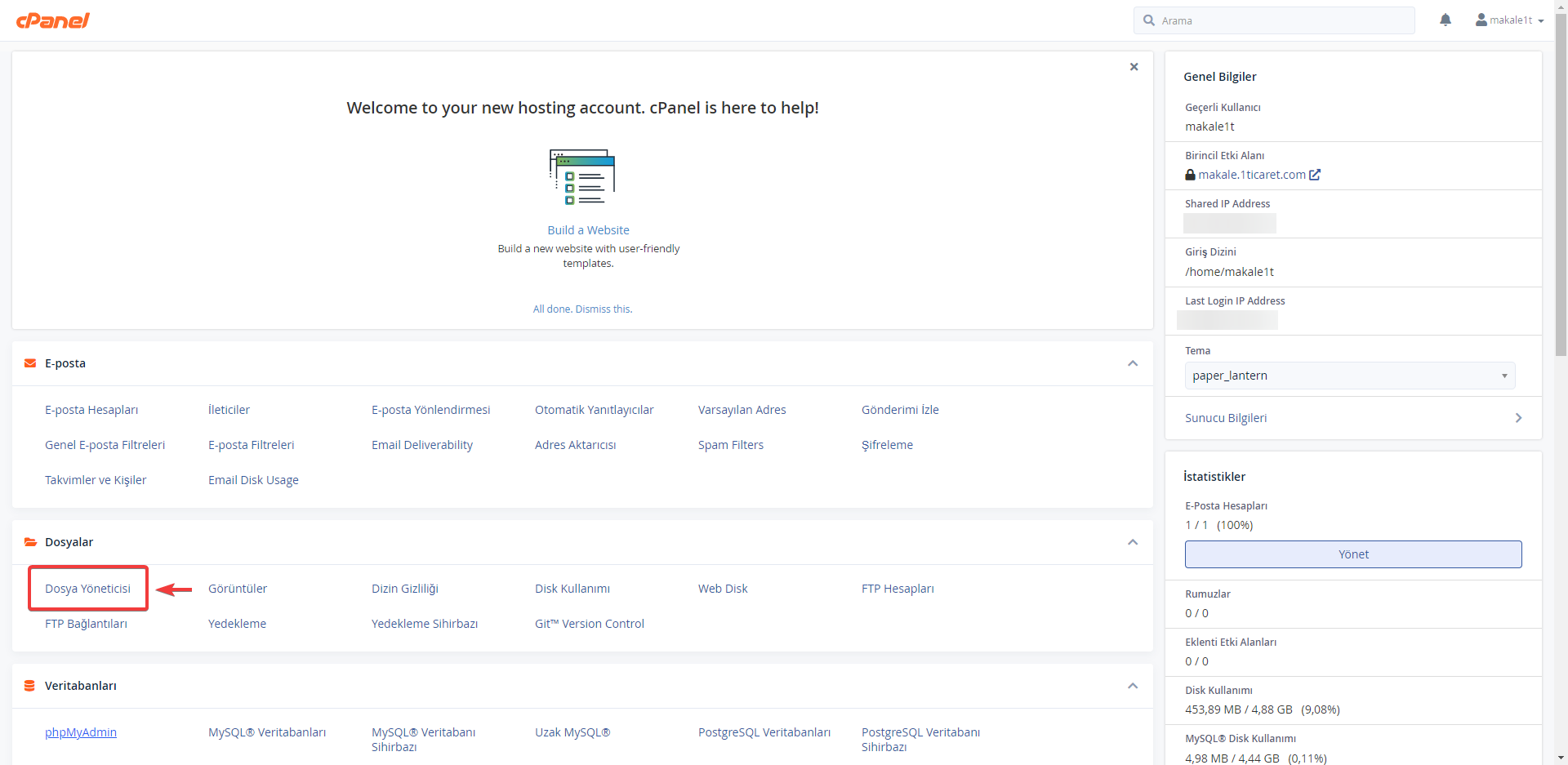Image resolution: width=1568 pixels, height=765 pixels.
Task: Click the Dosyalar folder icon
Action: point(30,542)
